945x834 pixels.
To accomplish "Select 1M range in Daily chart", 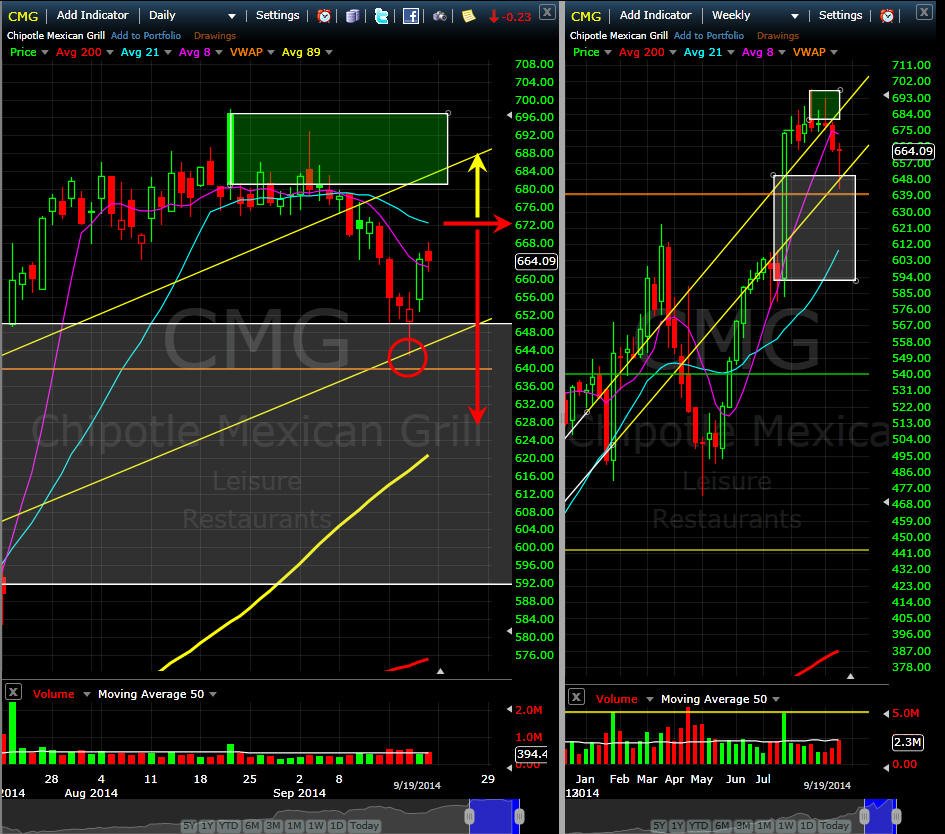I will coord(294,826).
